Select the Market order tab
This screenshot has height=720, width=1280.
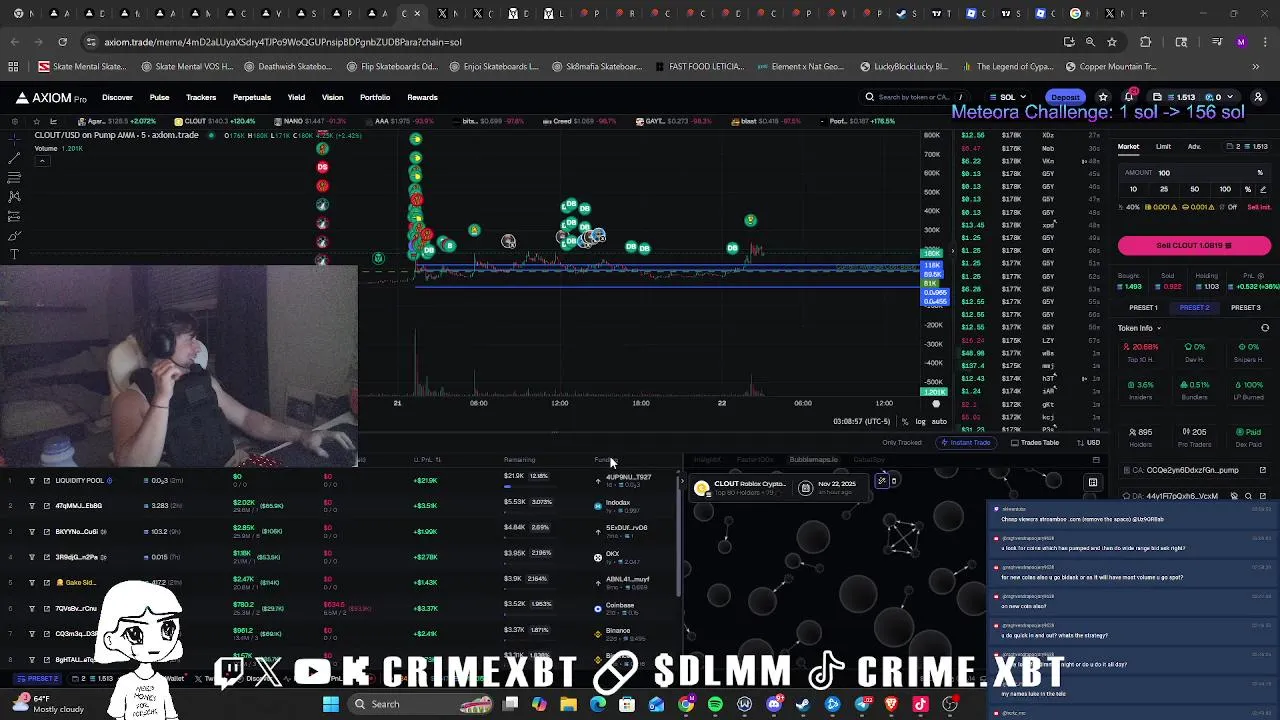click(1128, 147)
